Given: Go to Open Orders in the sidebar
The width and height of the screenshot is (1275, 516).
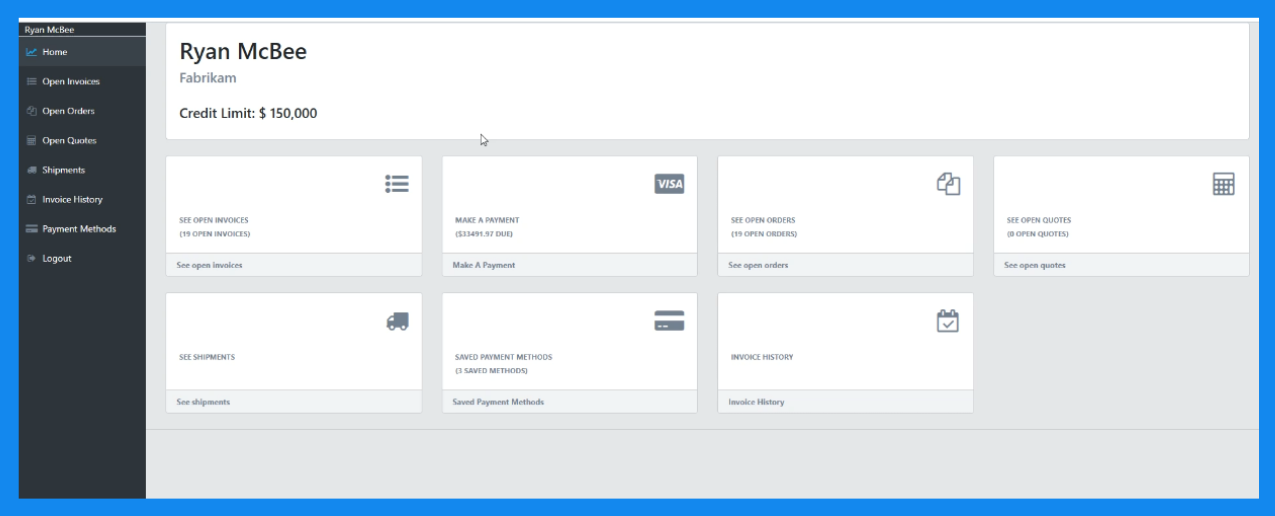Looking at the screenshot, I should [x=68, y=111].
